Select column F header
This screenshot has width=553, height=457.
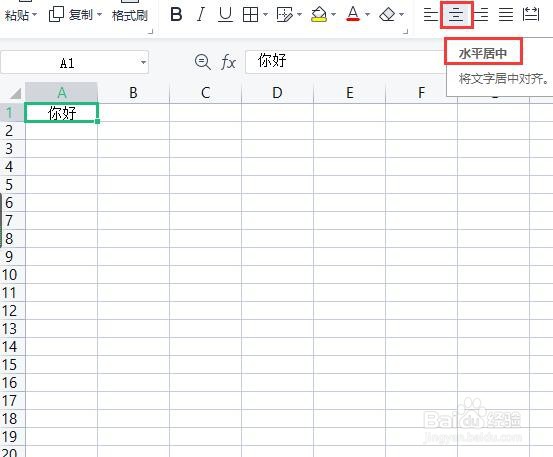(x=421, y=93)
